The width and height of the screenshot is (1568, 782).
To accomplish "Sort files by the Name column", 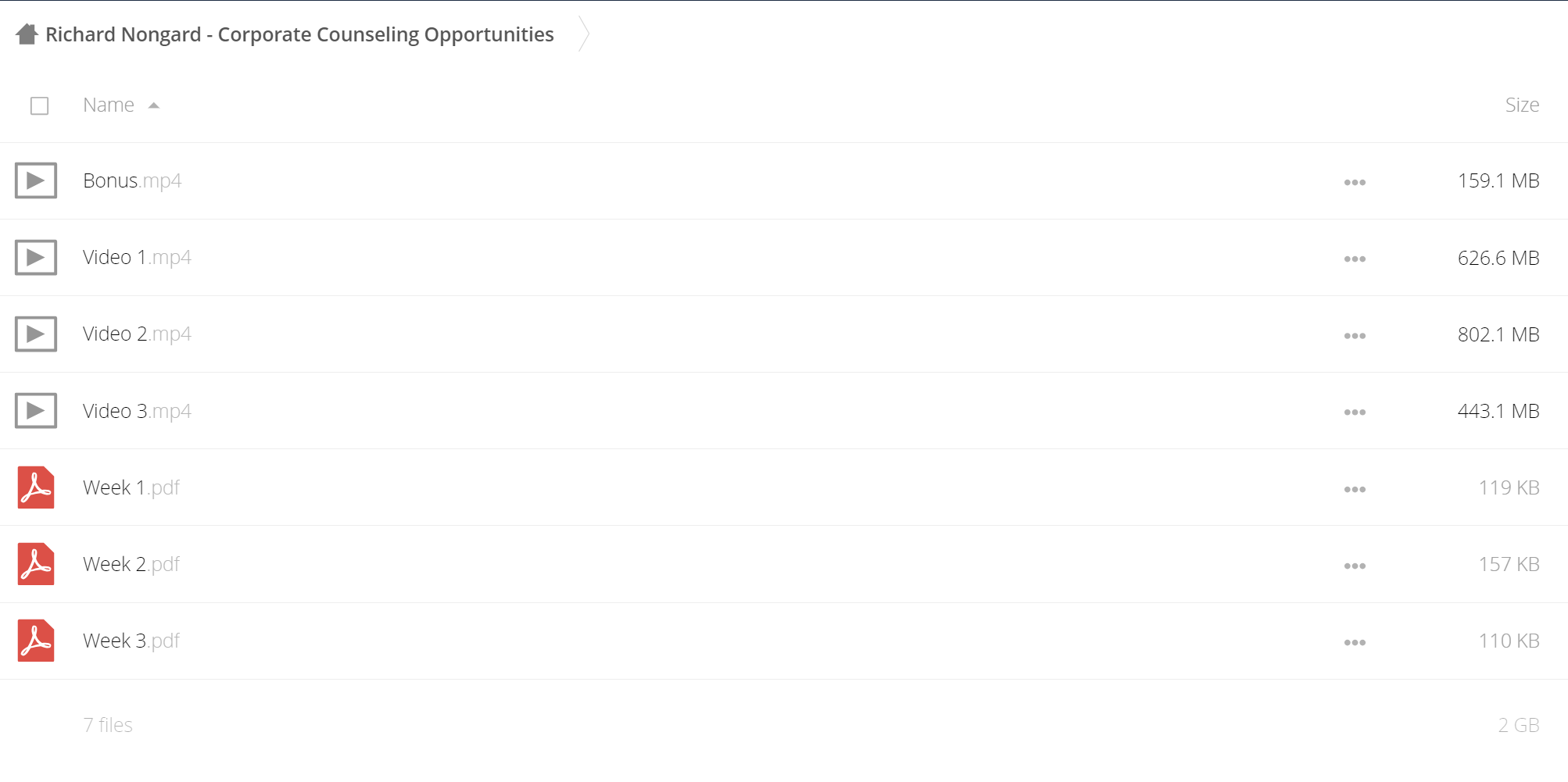I will coord(109,105).
